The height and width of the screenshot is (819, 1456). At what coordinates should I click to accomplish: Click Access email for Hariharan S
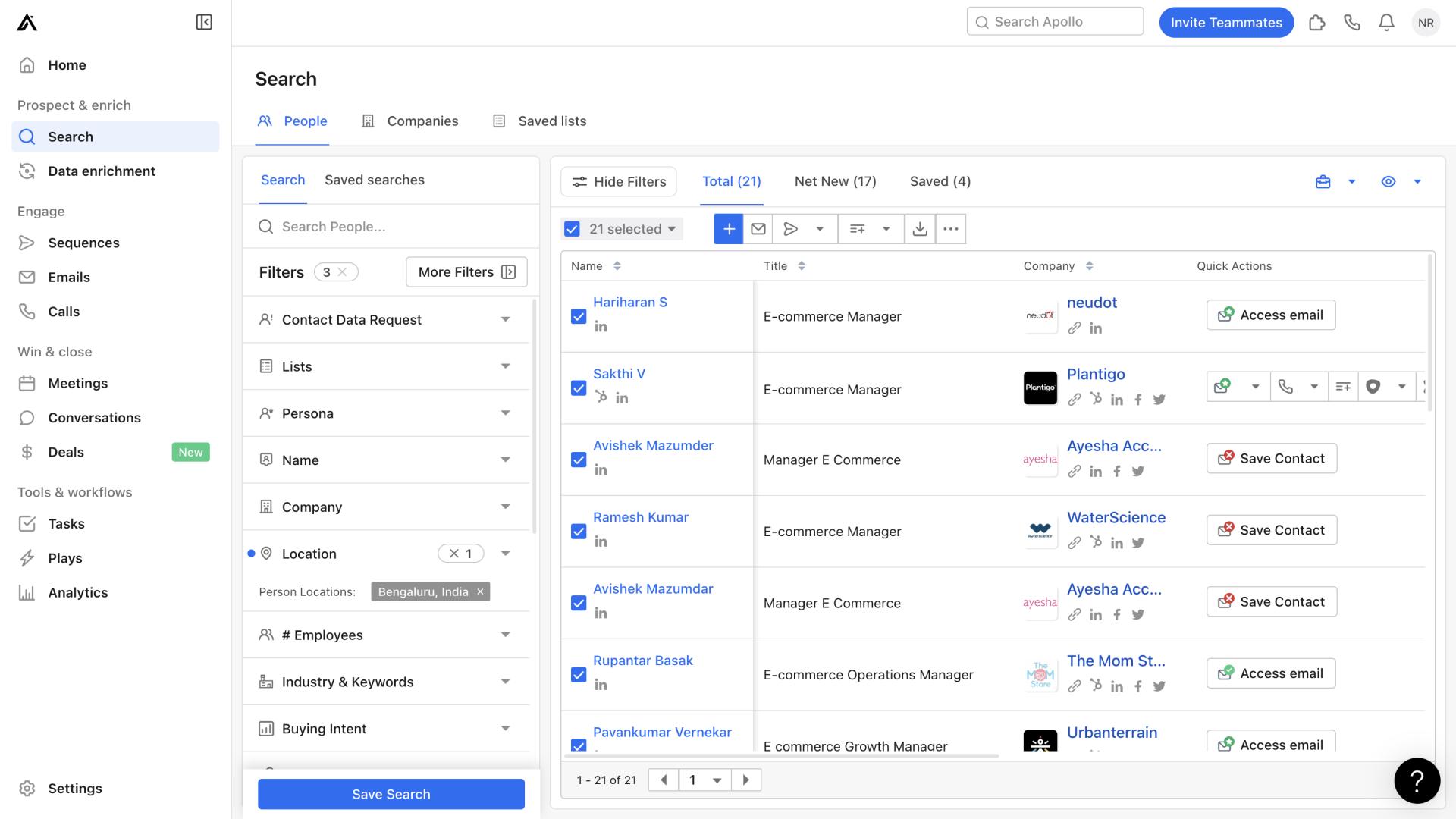tap(1271, 315)
